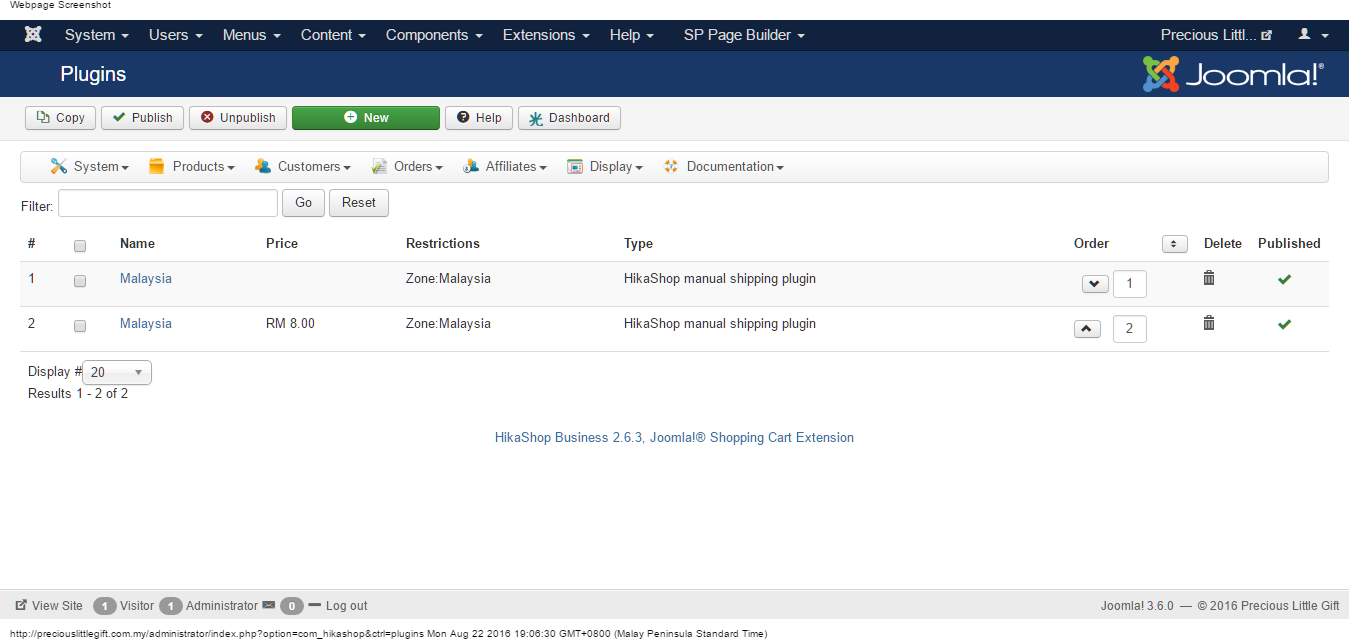Click the Results 1 - 2 of 2 text
Image resolution: width=1349 pixels, height=639 pixels.
[78, 394]
